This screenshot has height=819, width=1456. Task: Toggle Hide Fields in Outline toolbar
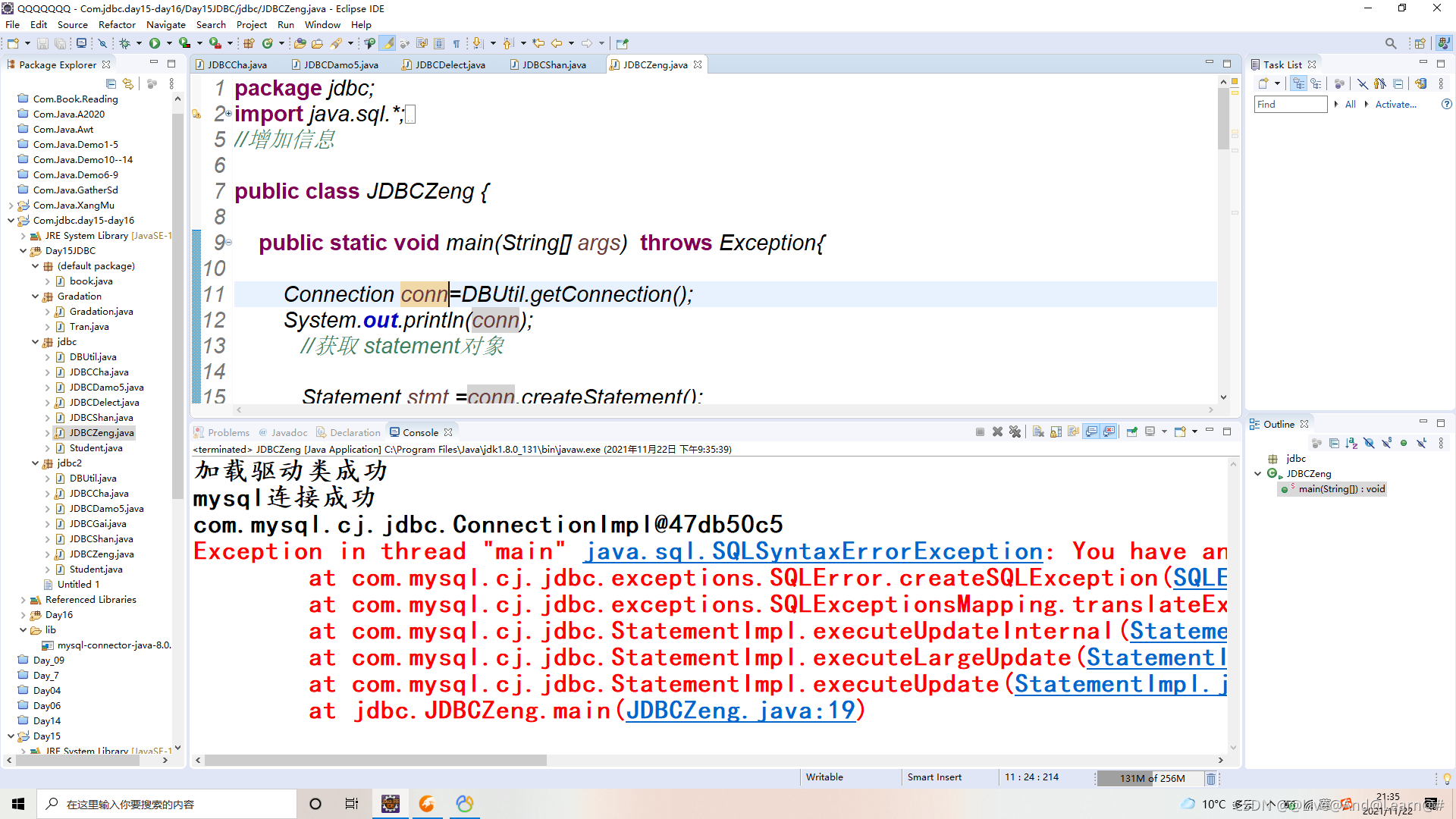1369,443
